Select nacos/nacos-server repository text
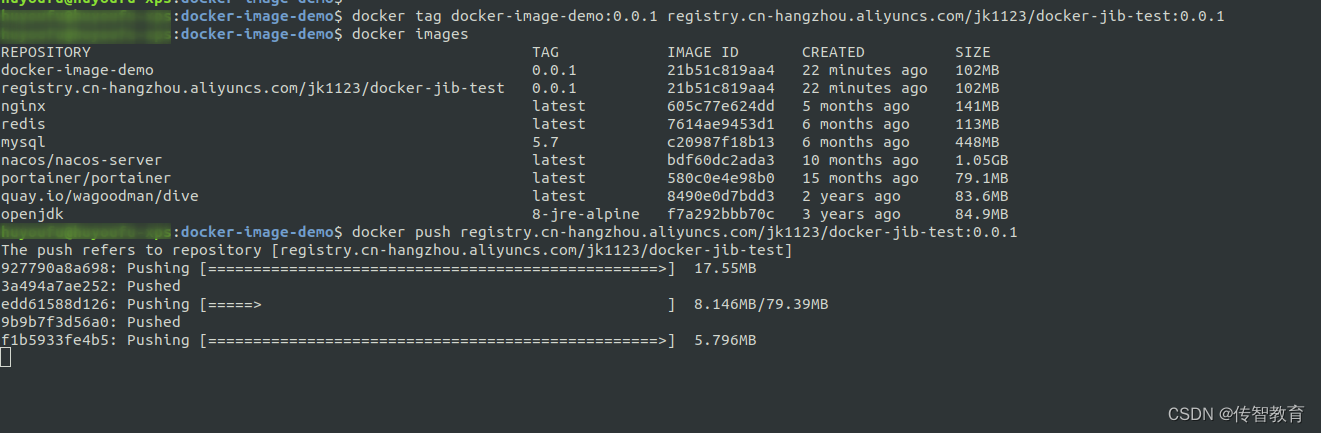This screenshot has height=433, width=1321. click(81, 160)
